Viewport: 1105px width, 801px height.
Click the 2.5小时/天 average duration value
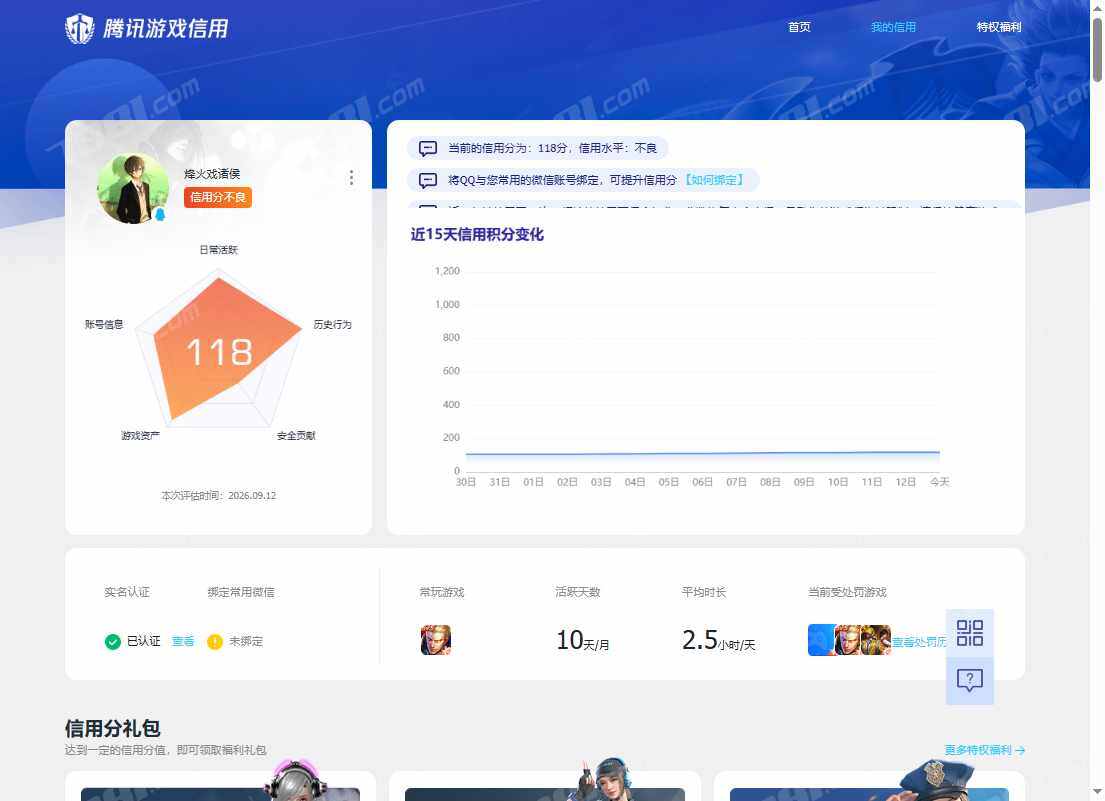pyautogui.click(x=718, y=640)
